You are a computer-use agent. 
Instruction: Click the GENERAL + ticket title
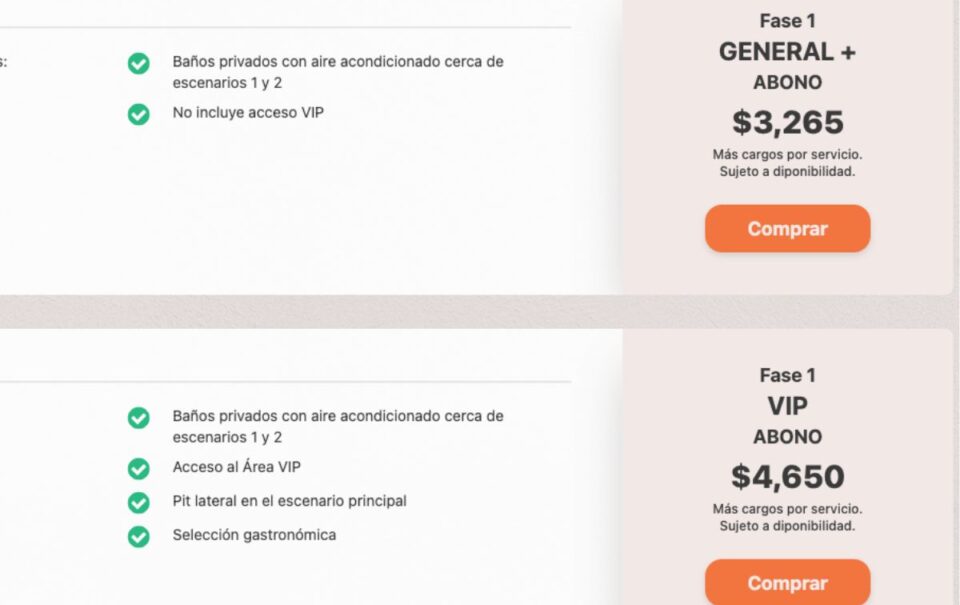click(787, 52)
